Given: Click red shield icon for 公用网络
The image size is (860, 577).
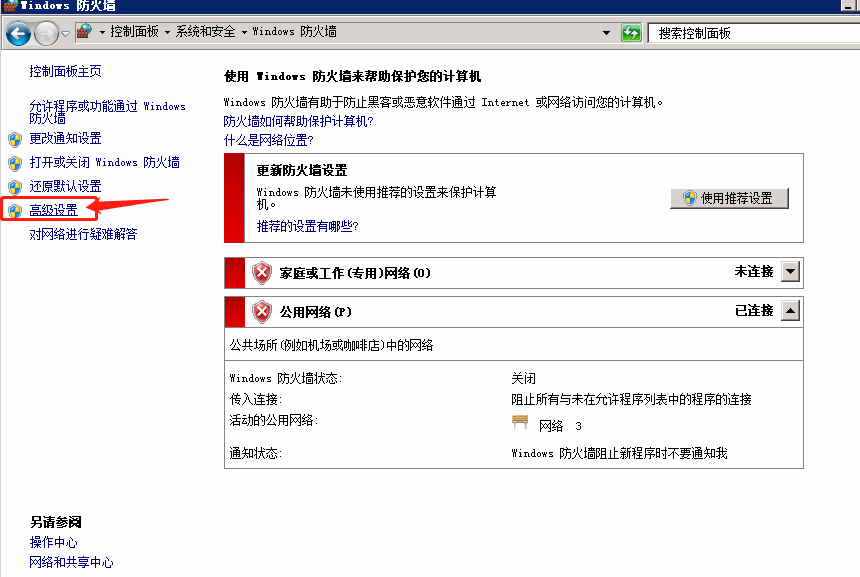Looking at the screenshot, I should [x=262, y=312].
